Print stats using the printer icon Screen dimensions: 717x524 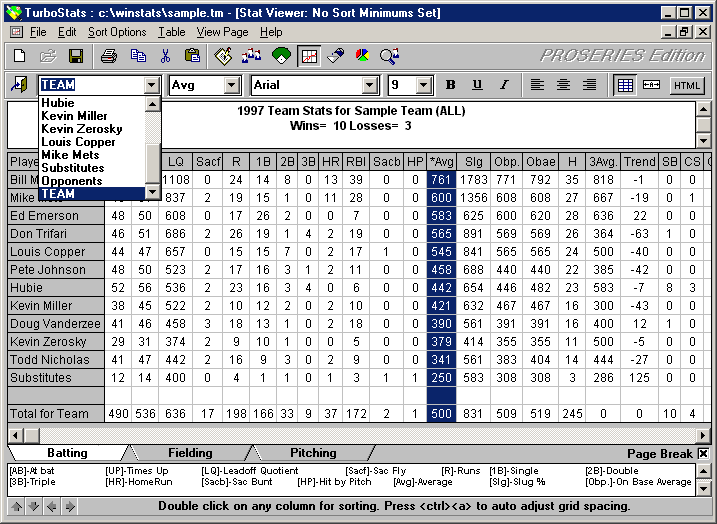[x=109, y=56]
